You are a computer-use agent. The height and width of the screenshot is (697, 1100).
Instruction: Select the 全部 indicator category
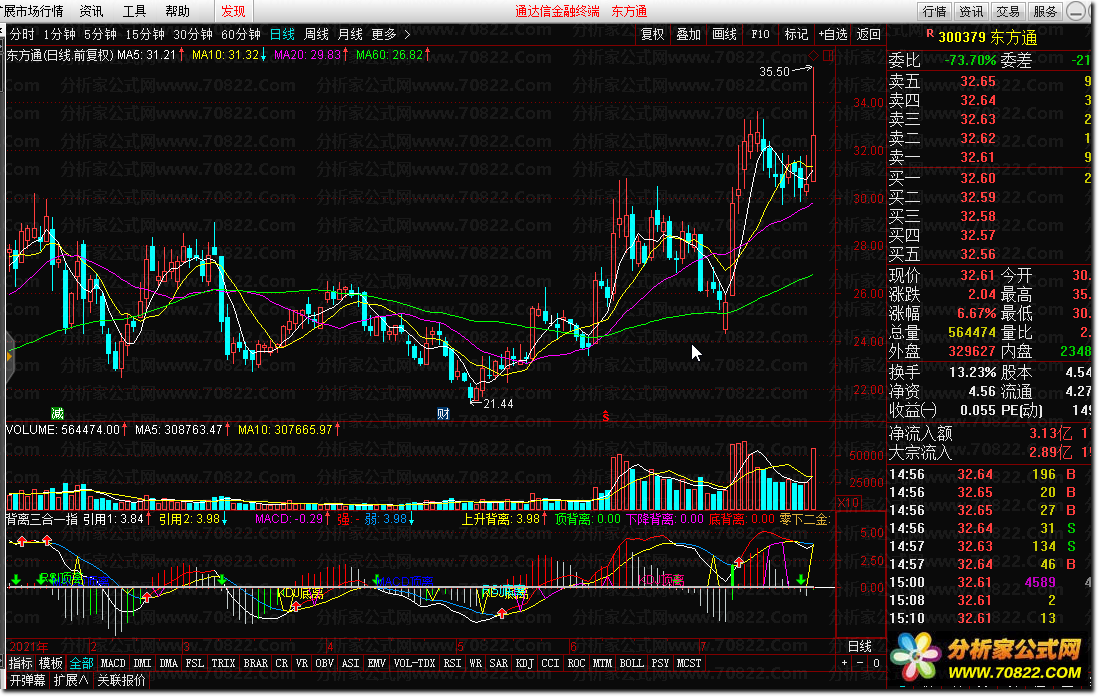pyautogui.click(x=81, y=663)
